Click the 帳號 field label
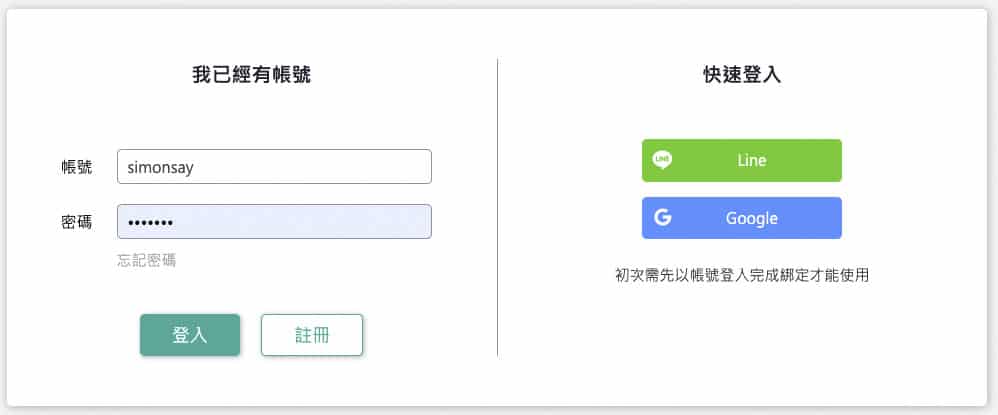The image size is (998, 415). pyautogui.click(x=77, y=167)
